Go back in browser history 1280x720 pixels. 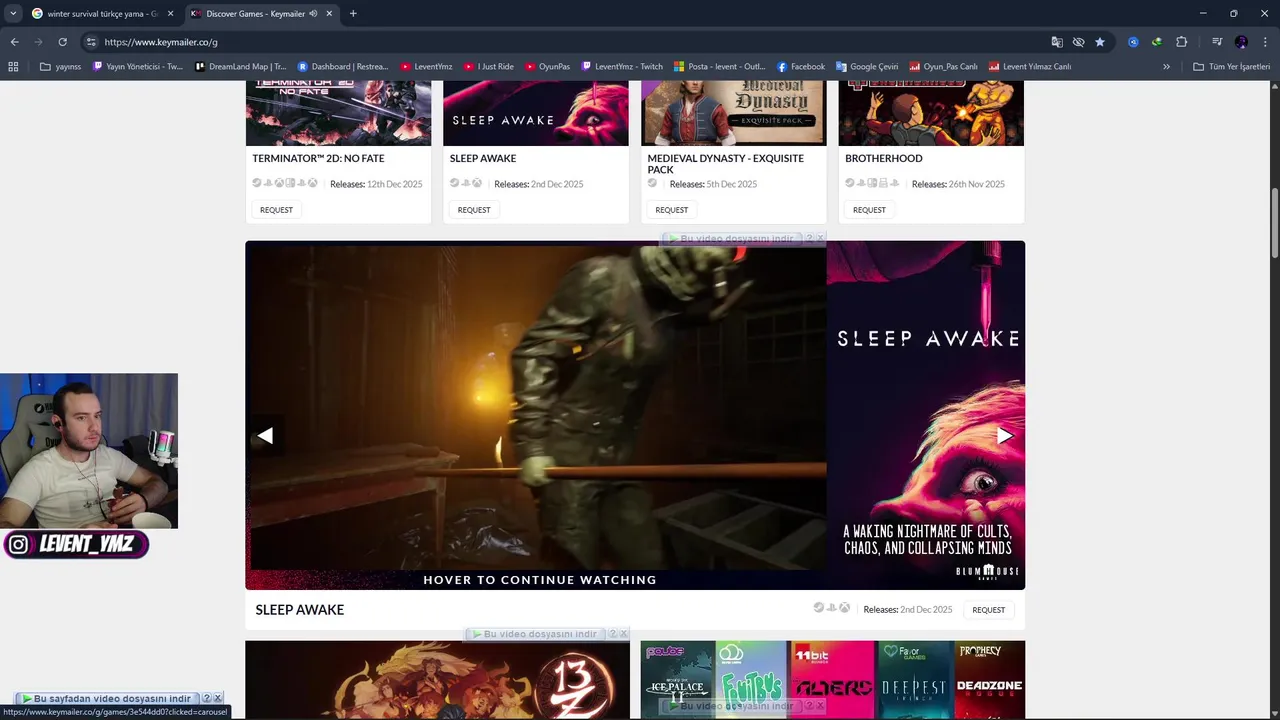pyautogui.click(x=14, y=42)
